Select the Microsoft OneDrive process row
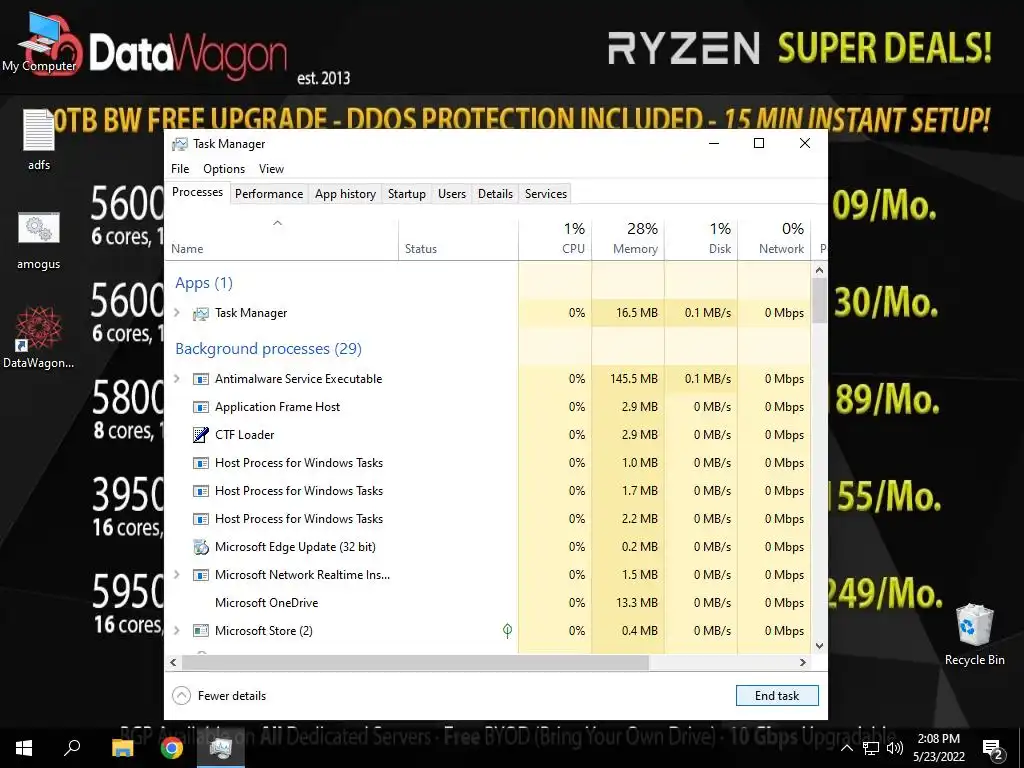 point(488,603)
